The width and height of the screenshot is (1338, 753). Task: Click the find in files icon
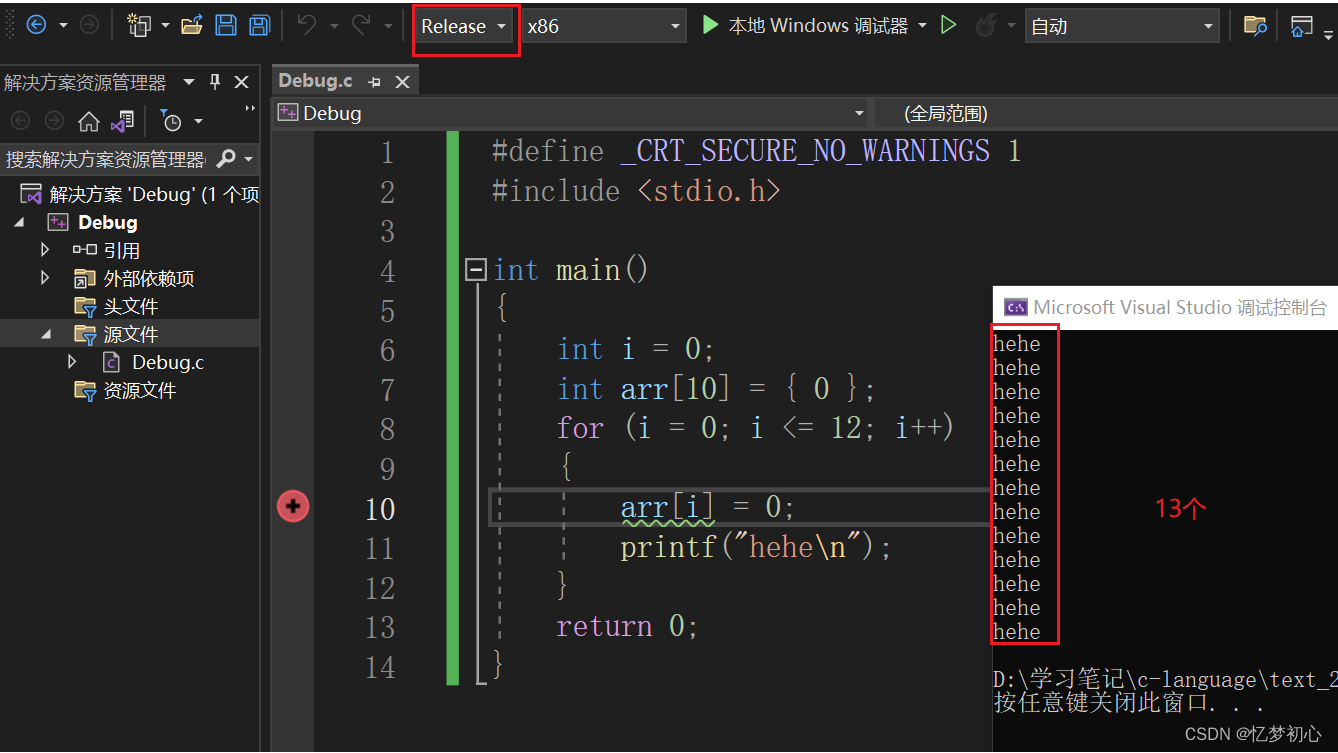pos(1254,26)
